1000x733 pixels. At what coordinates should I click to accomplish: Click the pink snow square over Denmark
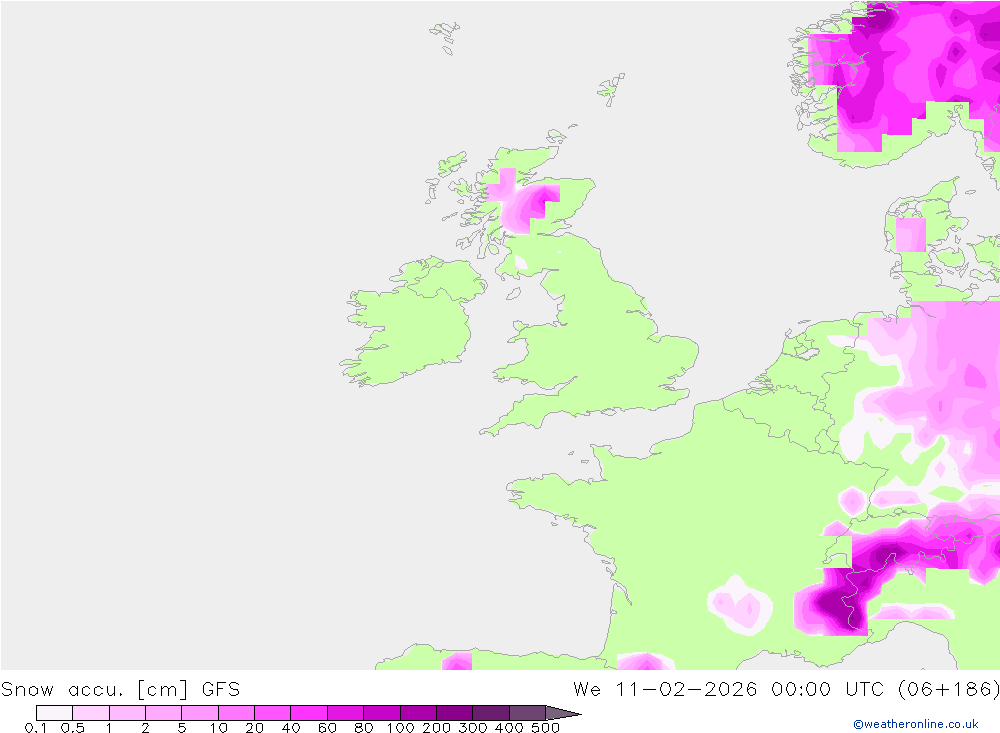pos(911,235)
